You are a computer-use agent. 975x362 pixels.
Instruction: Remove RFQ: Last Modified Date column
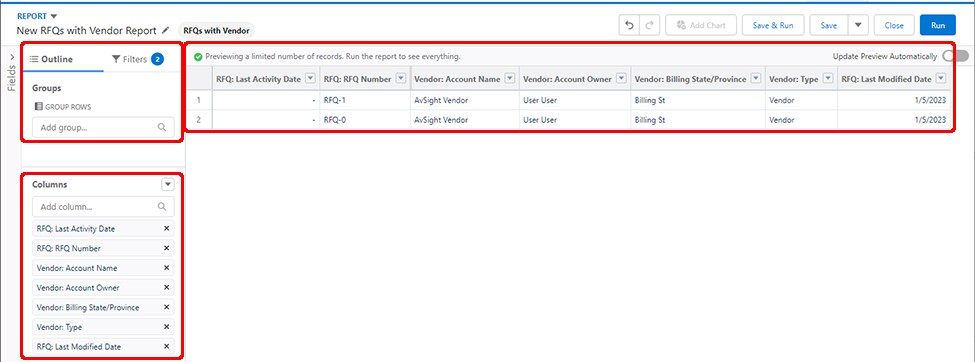pos(166,346)
